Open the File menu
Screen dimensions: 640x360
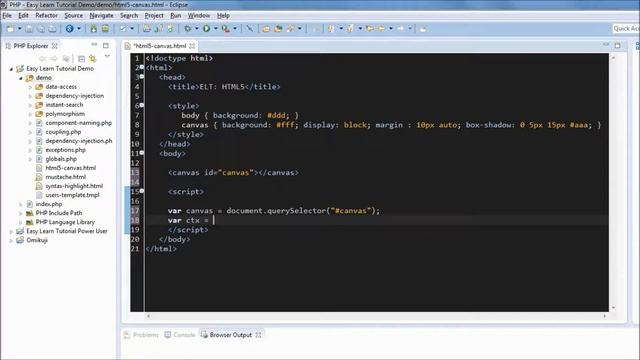pos(7,16)
